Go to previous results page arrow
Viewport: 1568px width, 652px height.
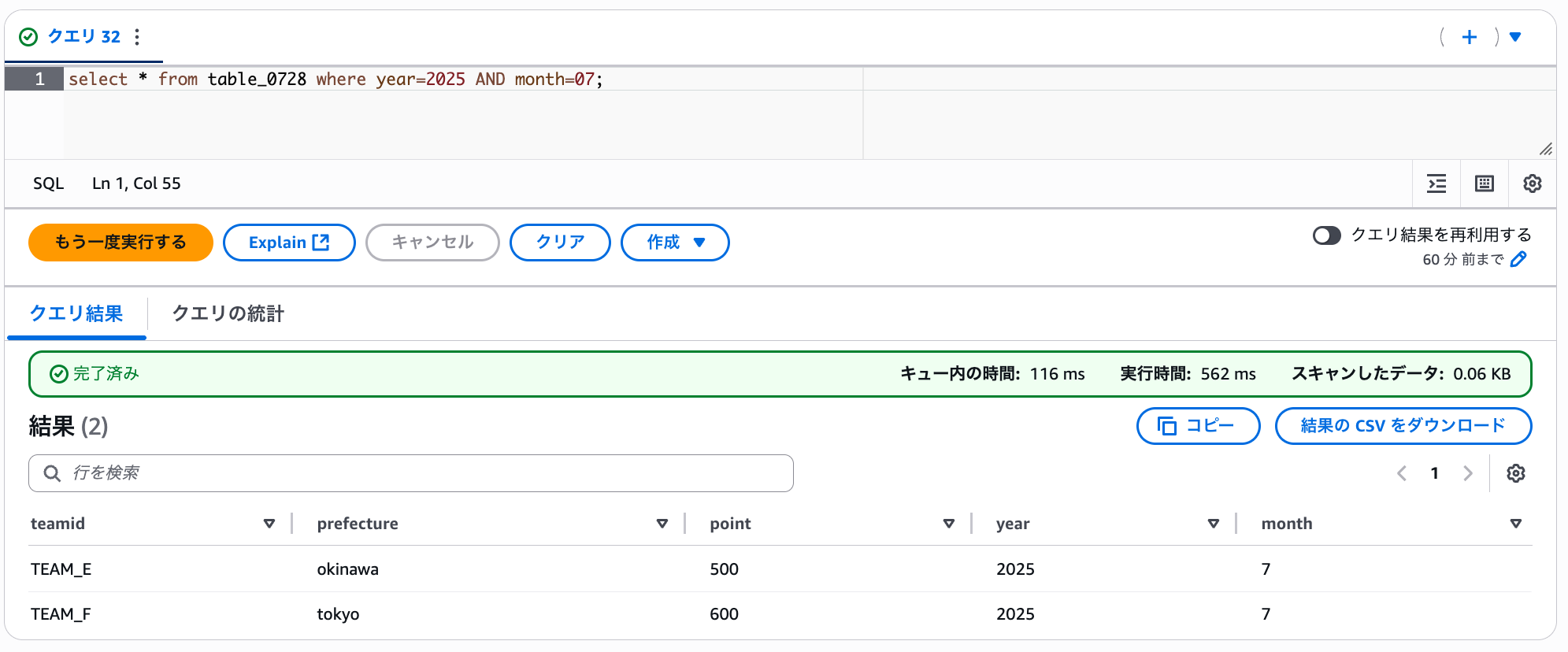coord(1402,473)
